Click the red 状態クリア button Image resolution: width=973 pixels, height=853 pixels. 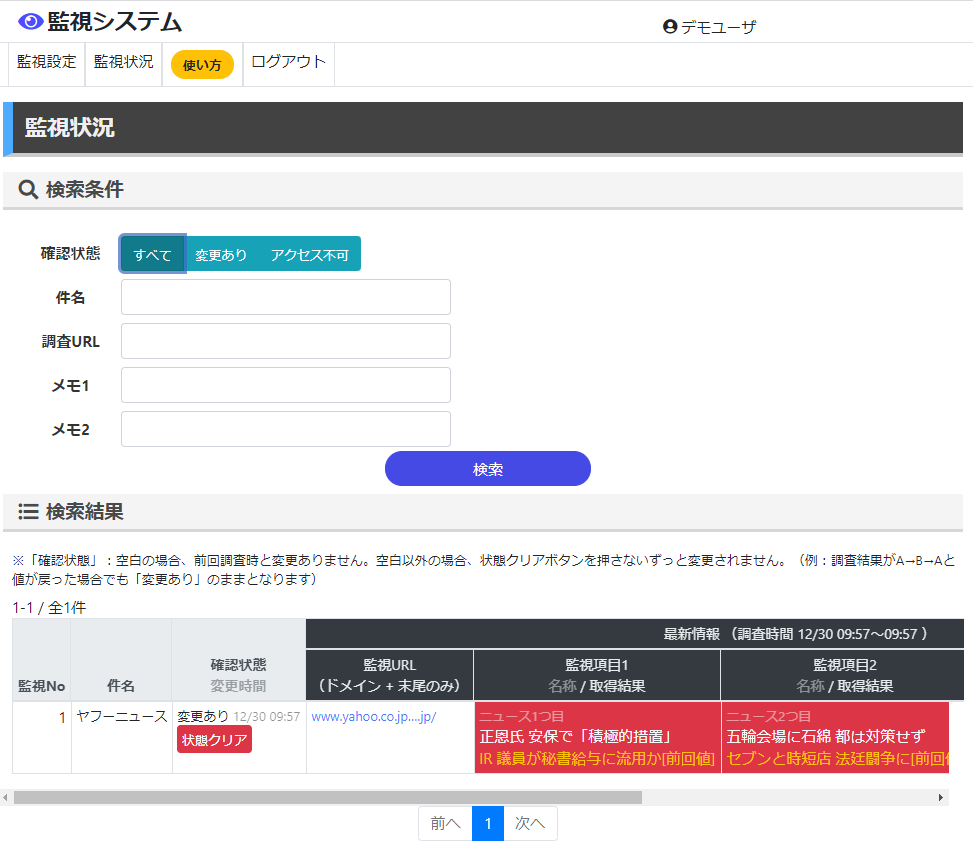tap(214, 740)
